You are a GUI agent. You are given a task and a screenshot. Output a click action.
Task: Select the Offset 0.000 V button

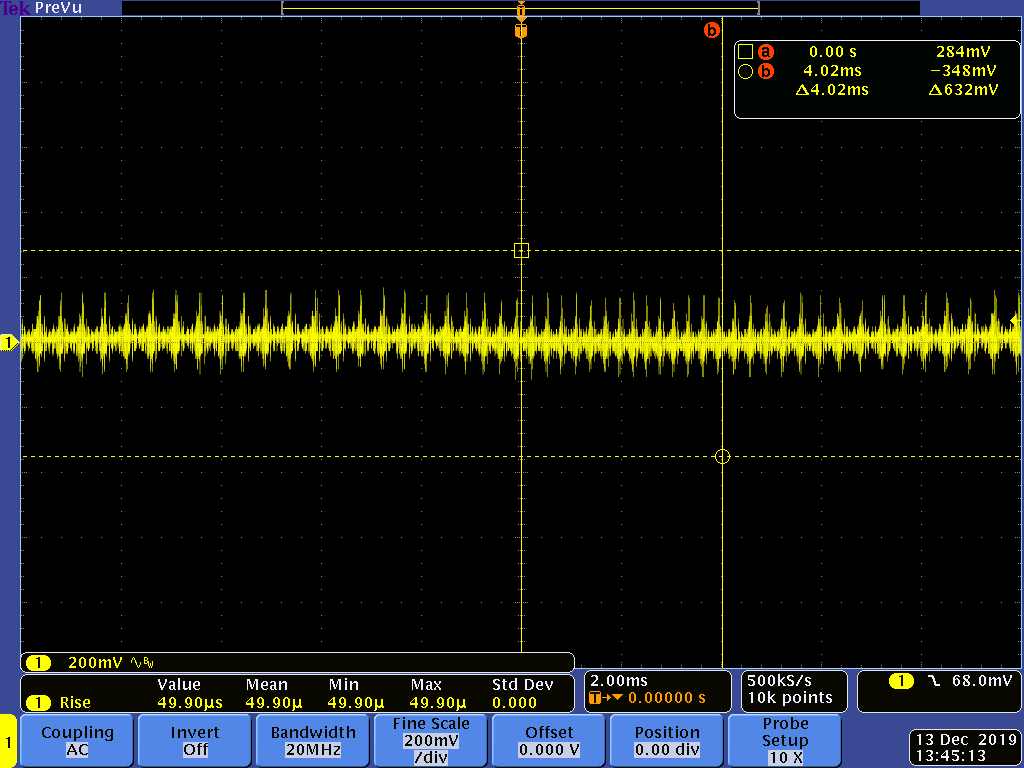[x=549, y=741]
